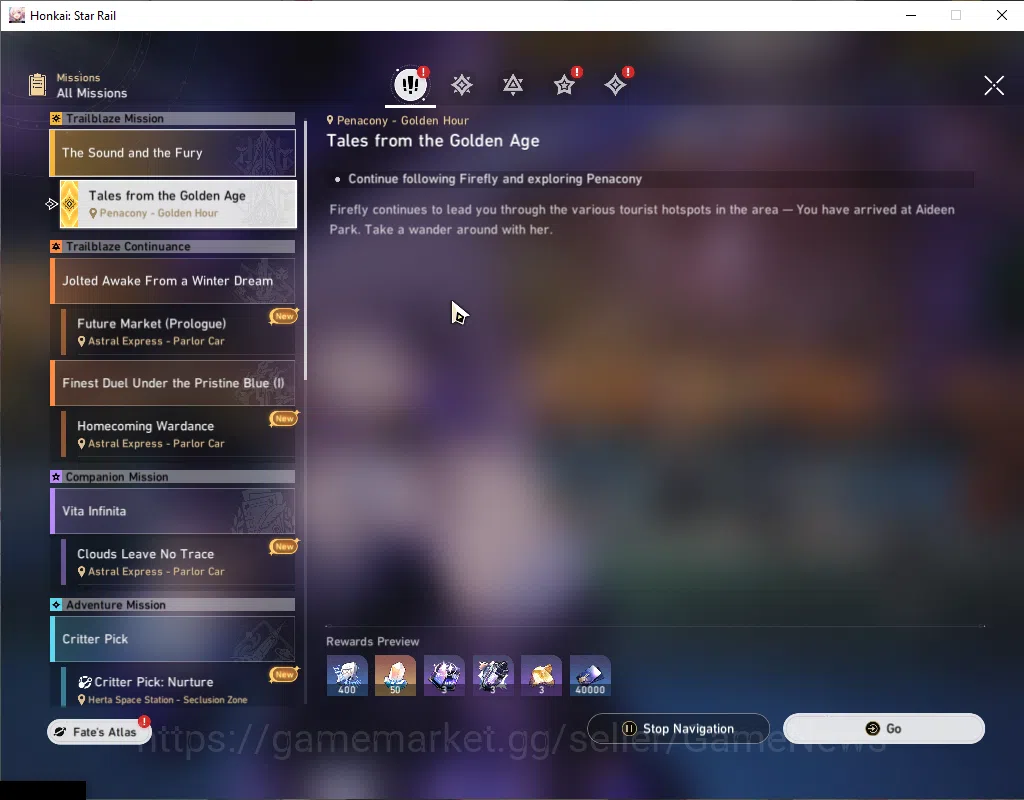Image resolution: width=1024 pixels, height=800 pixels.
Task: Select Tales from the Golden Age entry
Action: 178,204
